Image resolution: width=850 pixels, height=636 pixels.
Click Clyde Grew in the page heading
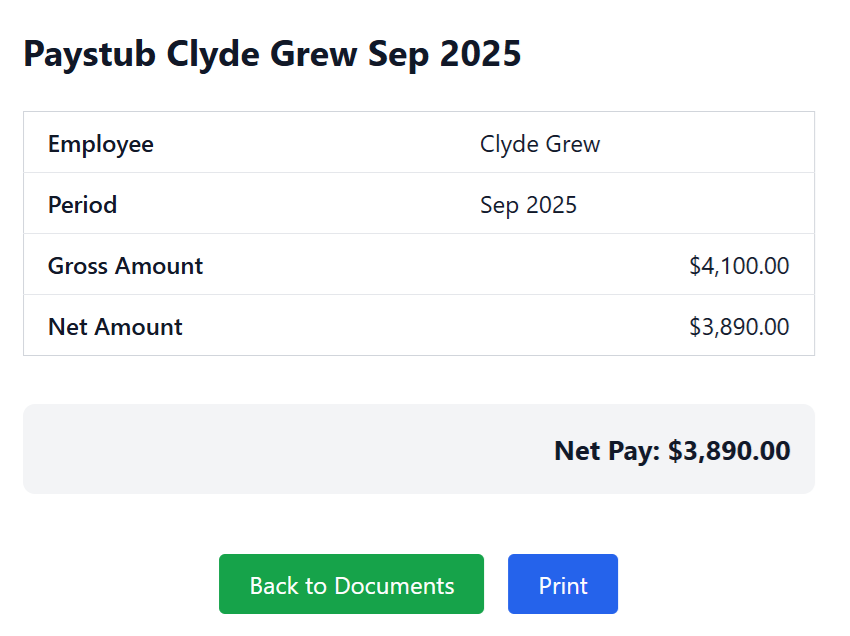pyautogui.click(x=262, y=54)
